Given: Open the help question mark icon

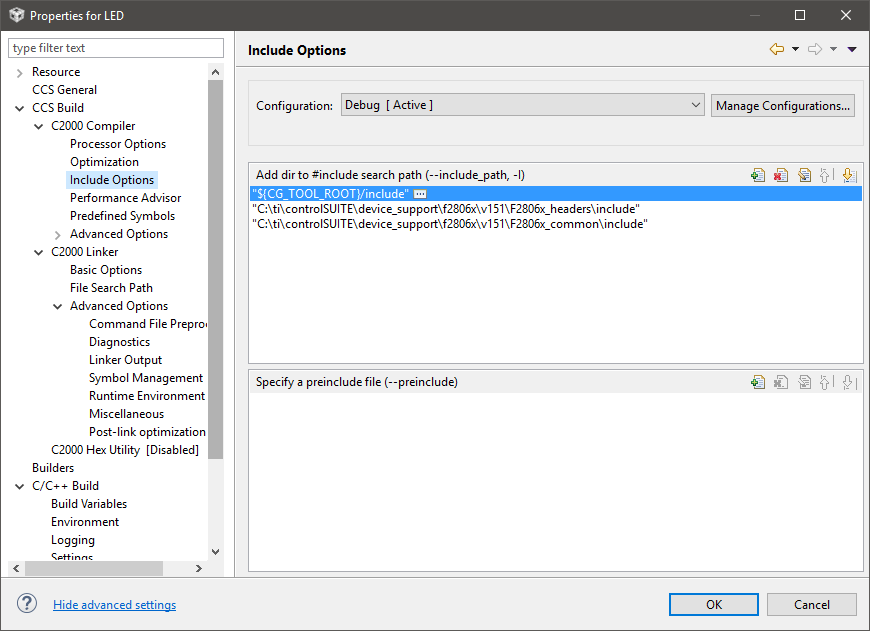Looking at the screenshot, I should point(27,604).
